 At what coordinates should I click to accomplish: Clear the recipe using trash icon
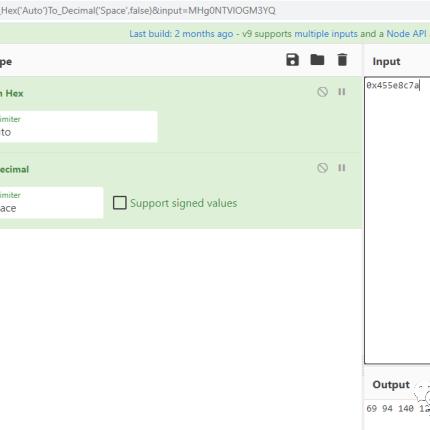[x=342, y=60]
